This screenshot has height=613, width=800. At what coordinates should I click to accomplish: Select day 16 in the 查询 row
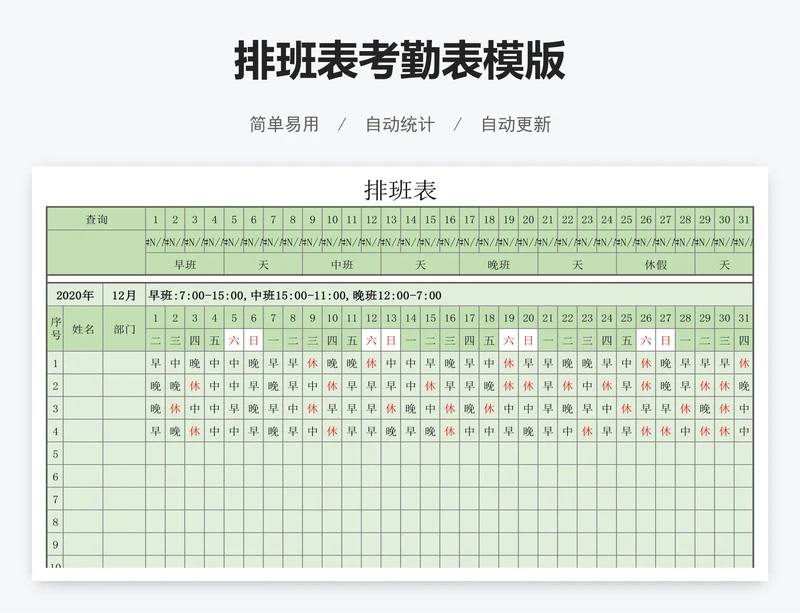(450, 219)
